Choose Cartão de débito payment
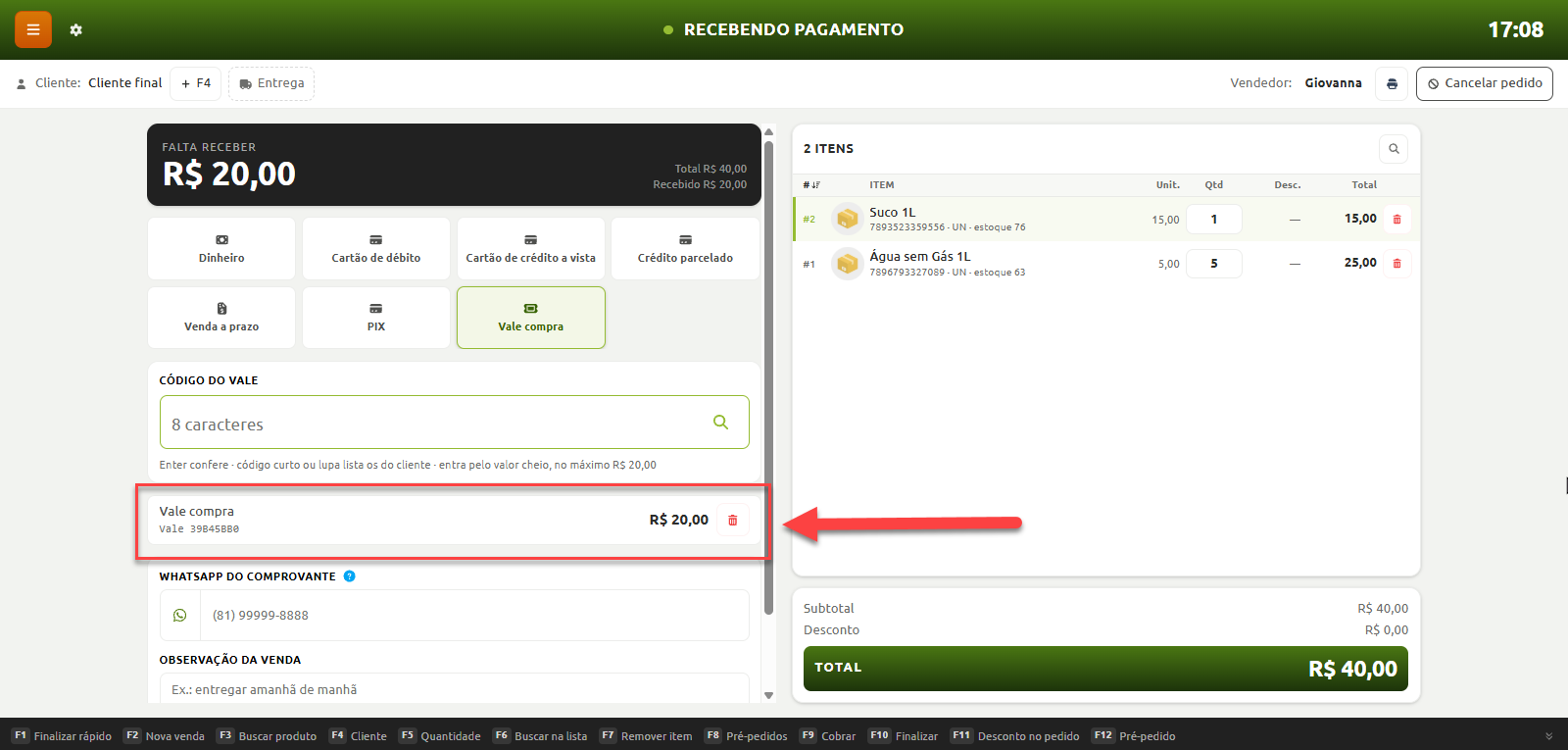This screenshot has width=1568, height=750. [376, 249]
